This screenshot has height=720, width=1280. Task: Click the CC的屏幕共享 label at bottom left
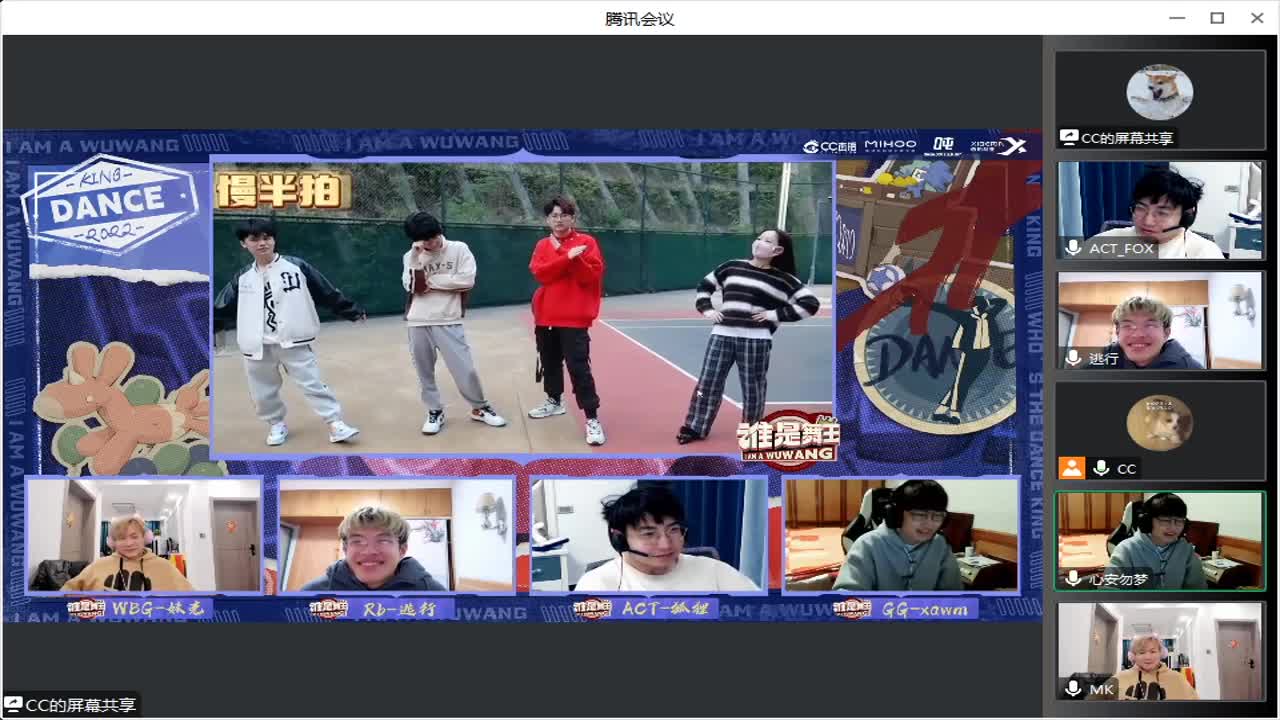tap(70, 706)
